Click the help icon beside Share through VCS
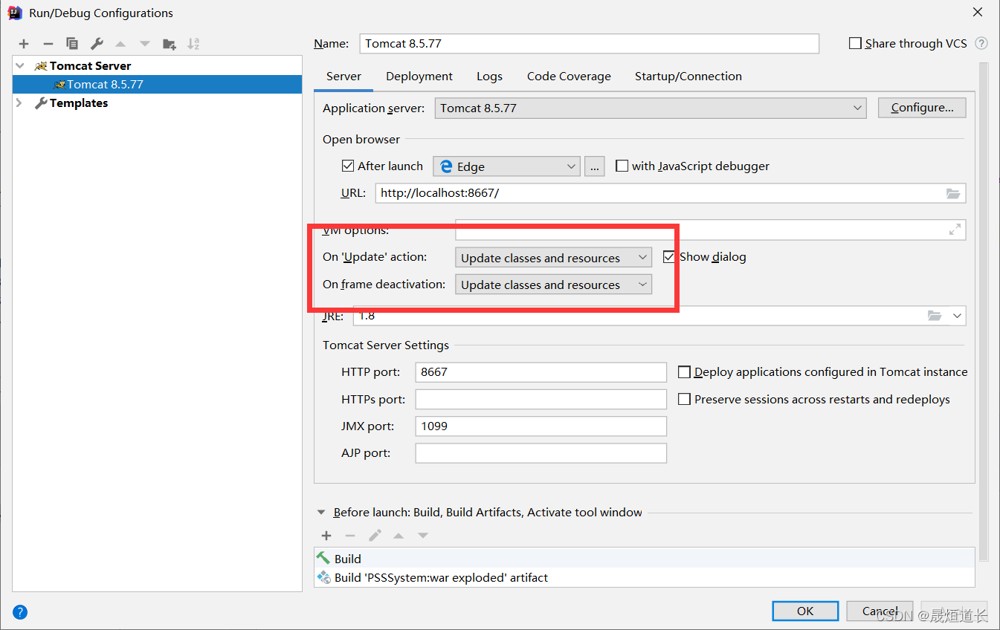Viewport: 1000px width, 630px height. (x=982, y=43)
